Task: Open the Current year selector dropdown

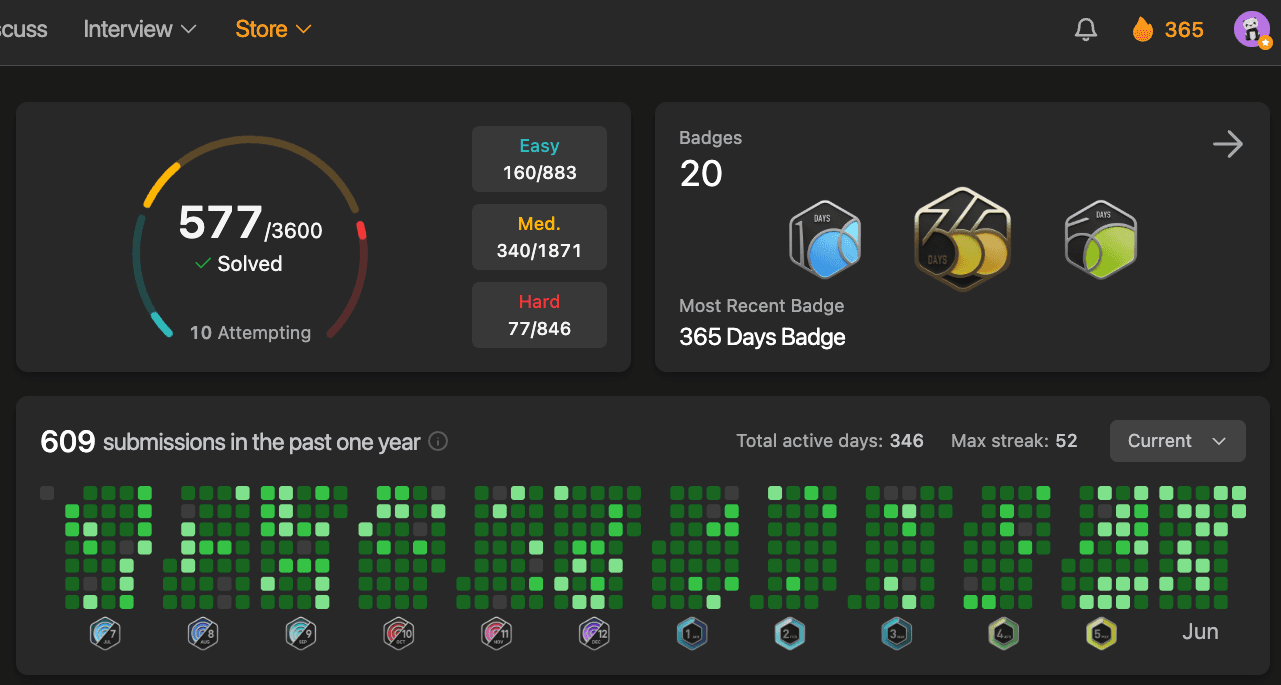Action: point(1177,440)
